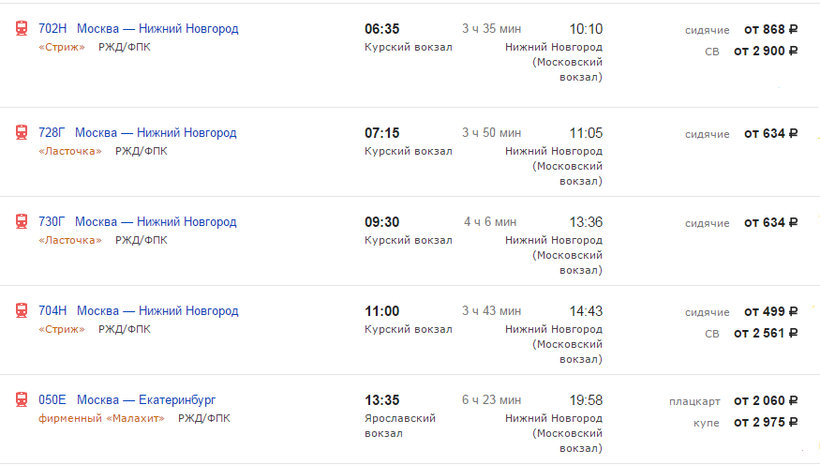Open train 704Н Москва — Нижний Новгород link
This screenshot has height=465, width=820.
click(138, 311)
